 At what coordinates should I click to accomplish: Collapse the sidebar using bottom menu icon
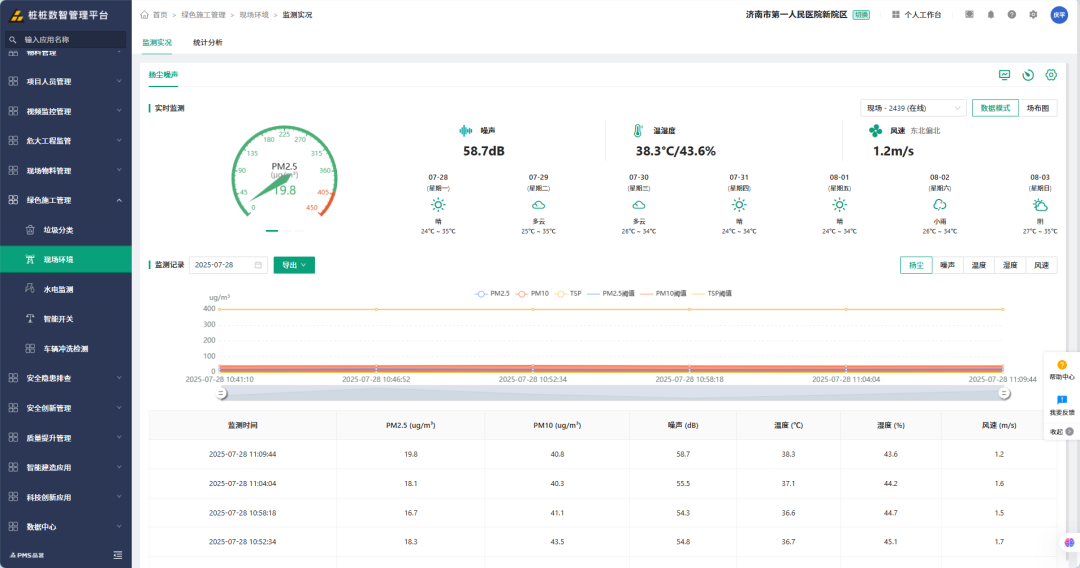118,555
